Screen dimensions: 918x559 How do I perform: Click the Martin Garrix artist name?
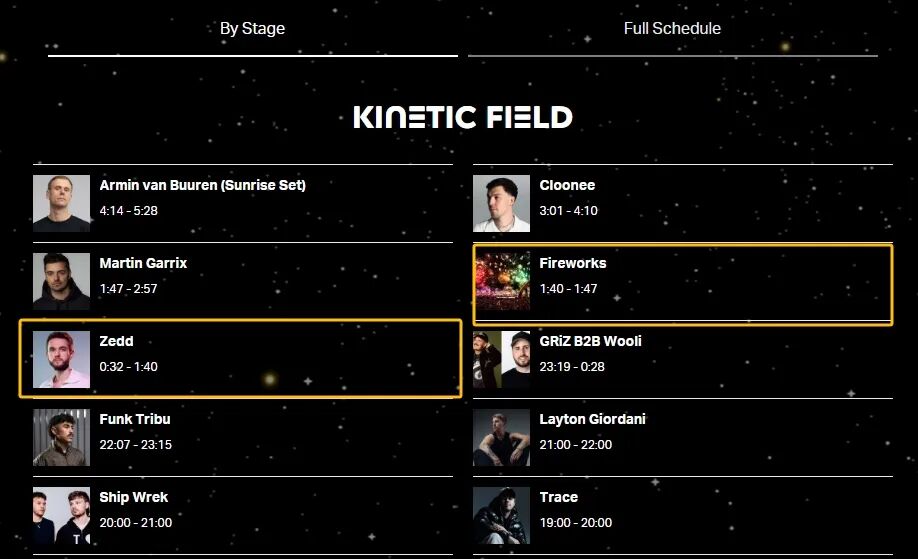143,263
